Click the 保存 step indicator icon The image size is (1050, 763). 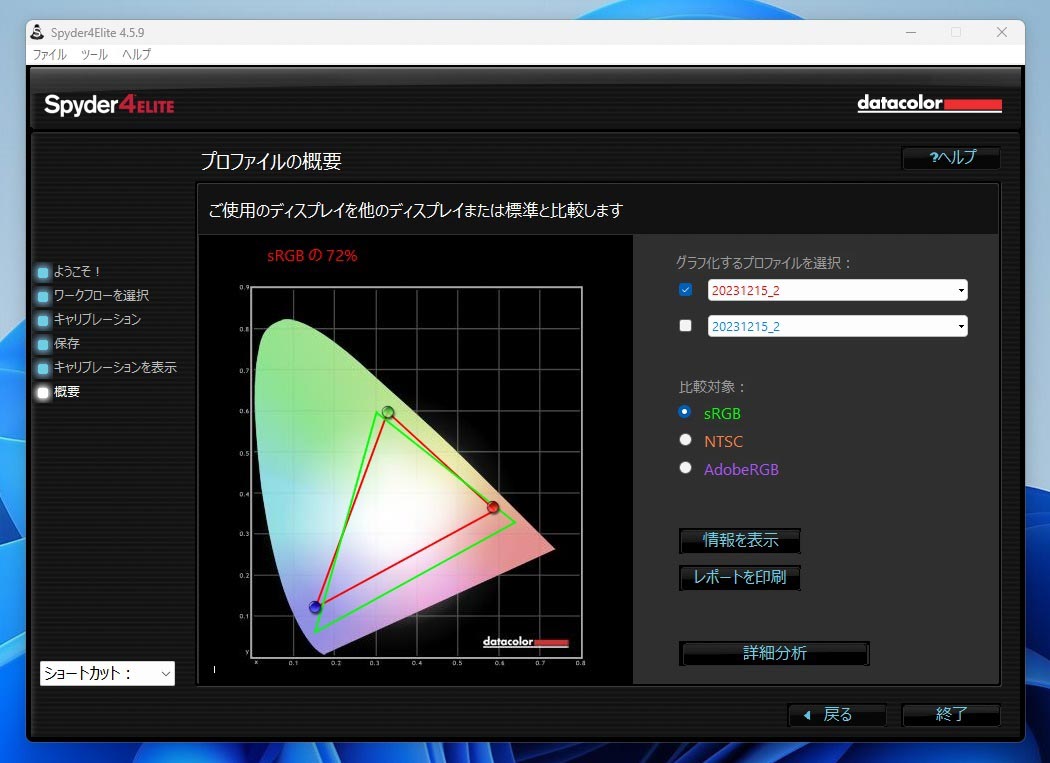tap(44, 344)
